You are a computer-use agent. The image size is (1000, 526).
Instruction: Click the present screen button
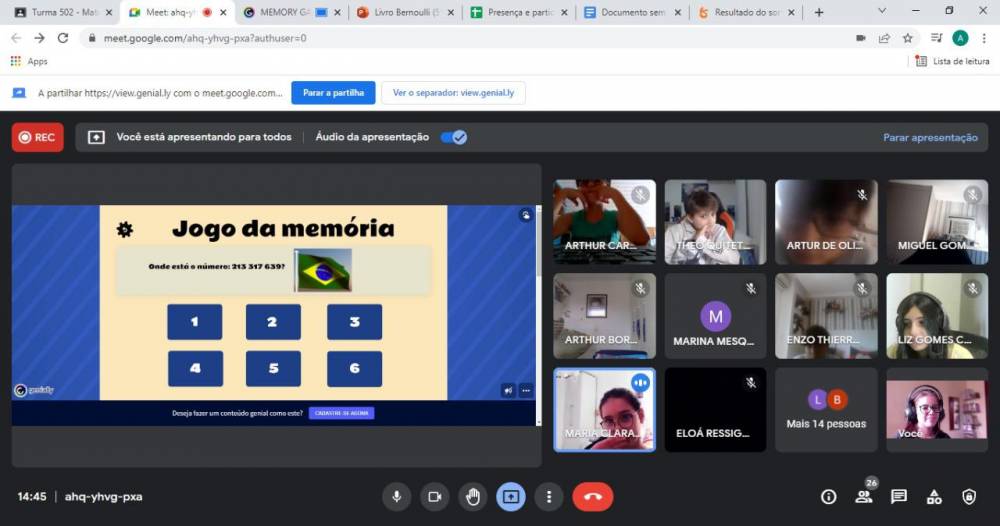tap(511, 496)
